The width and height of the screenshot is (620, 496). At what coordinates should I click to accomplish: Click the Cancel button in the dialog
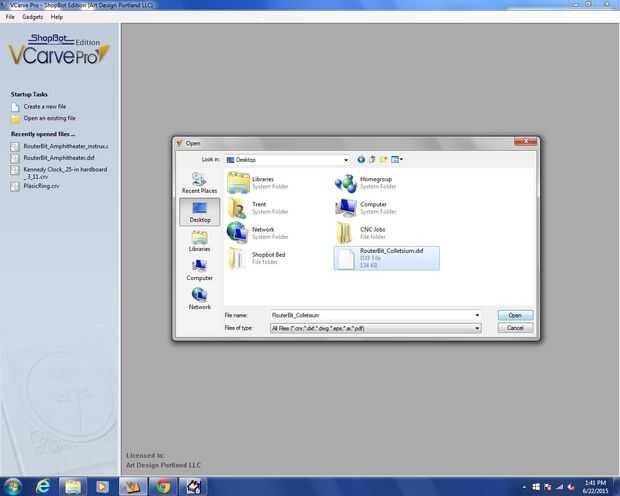pyautogui.click(x=515, y=328)
